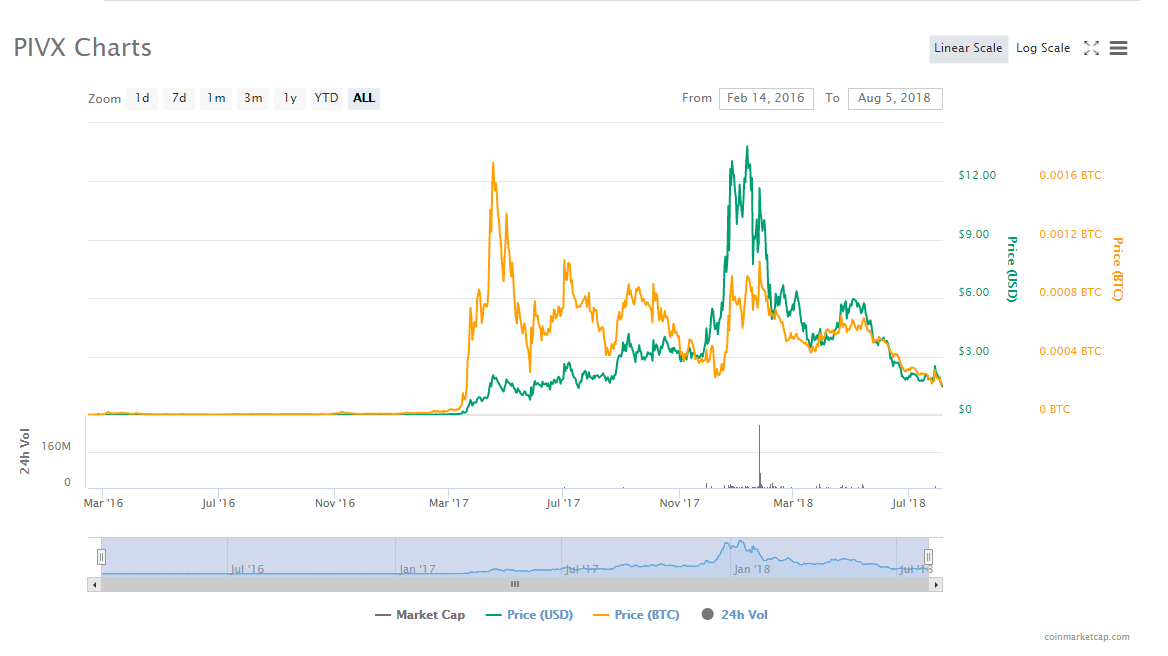Click the coinmarketcap.com credit text

1086,637
